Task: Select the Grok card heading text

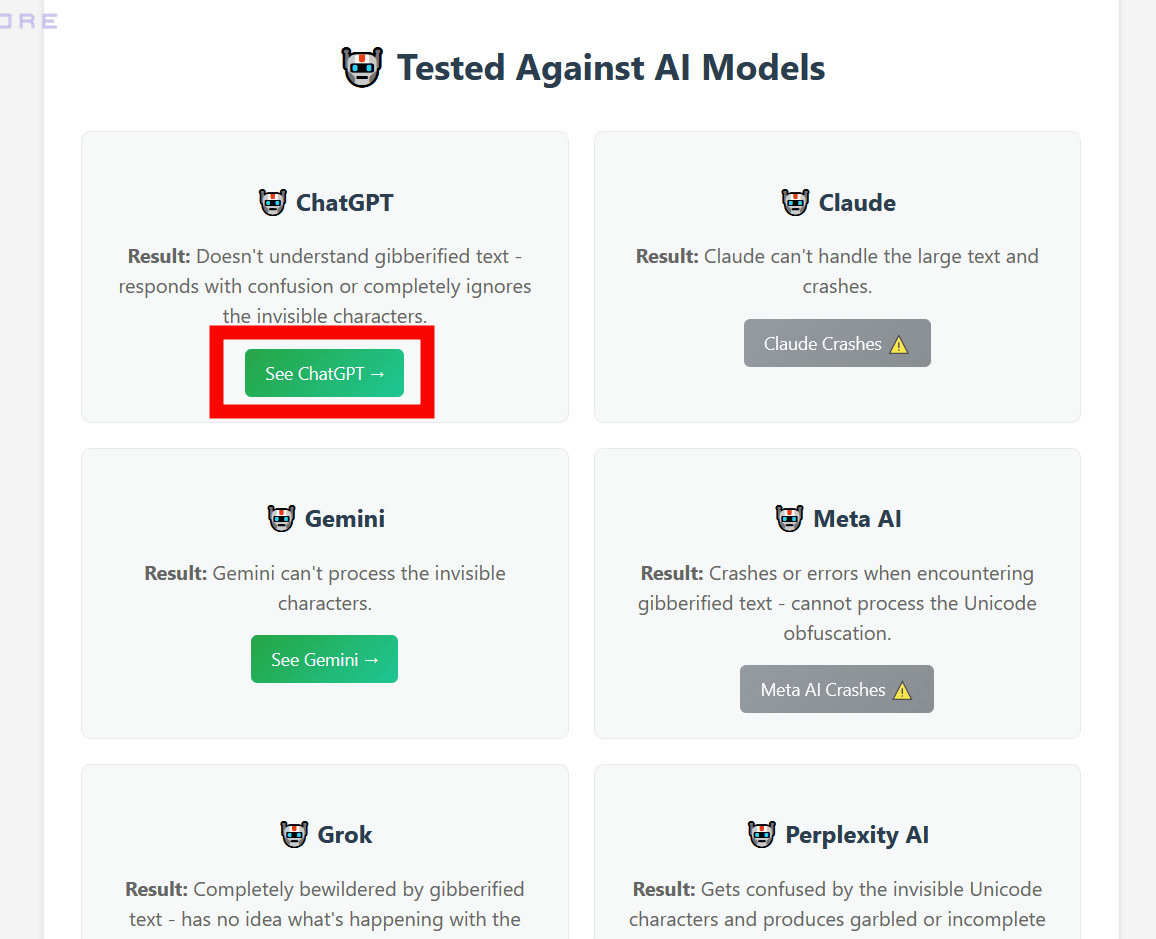Action: click(x=345, y=835)
